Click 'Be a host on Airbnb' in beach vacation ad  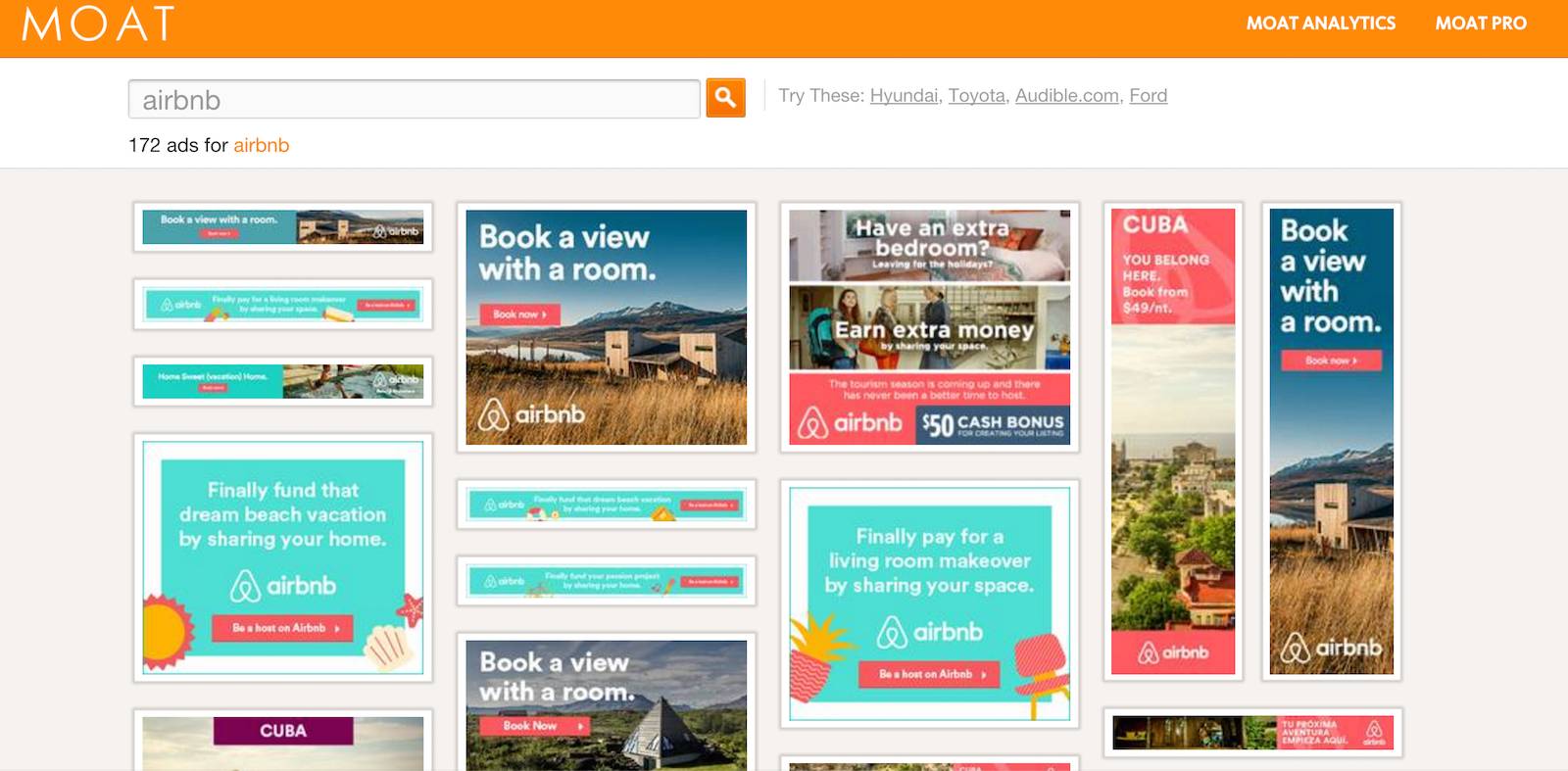pos(282,628)
